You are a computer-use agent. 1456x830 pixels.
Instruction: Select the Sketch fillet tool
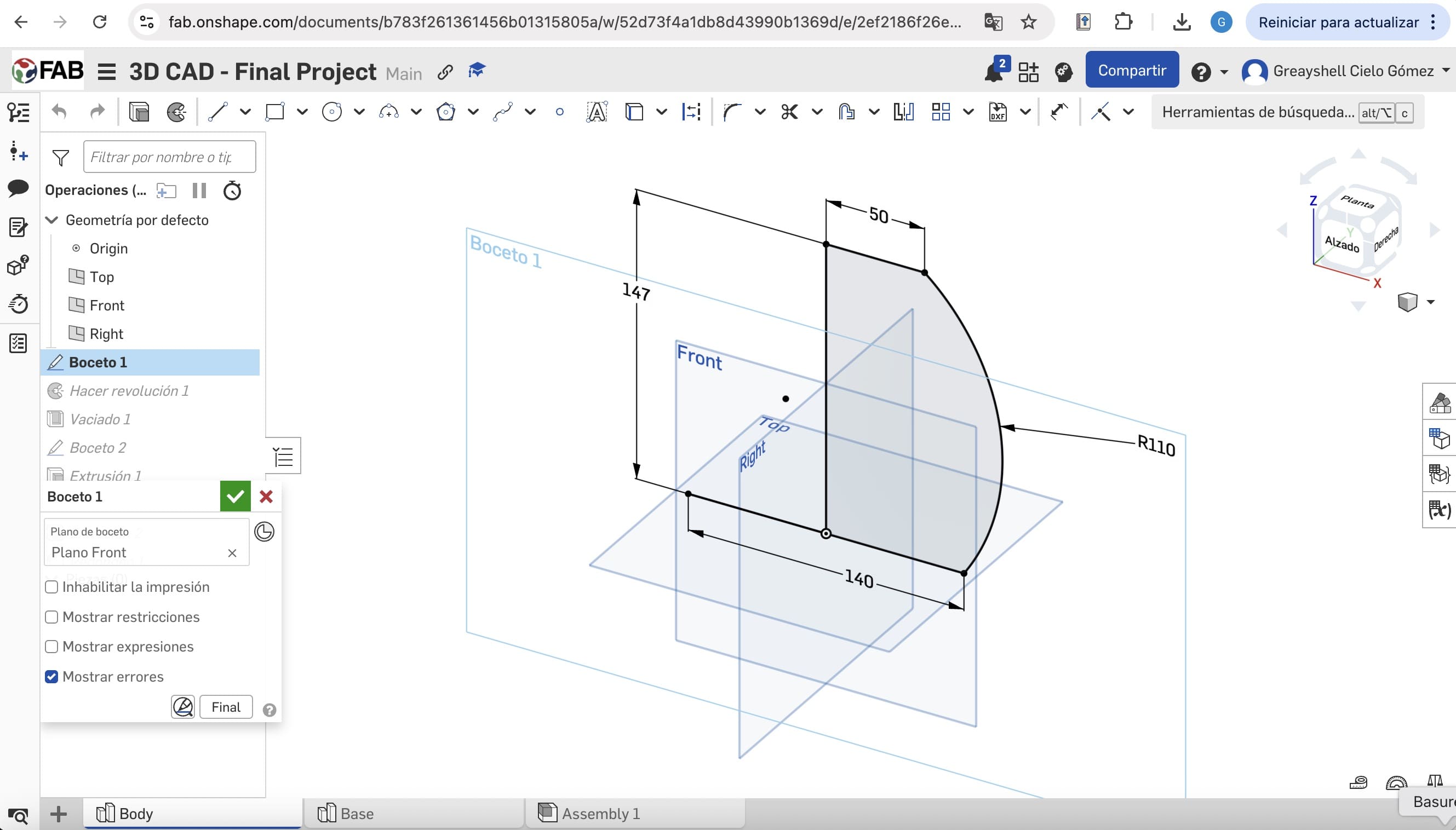click(x=732, y=112)
